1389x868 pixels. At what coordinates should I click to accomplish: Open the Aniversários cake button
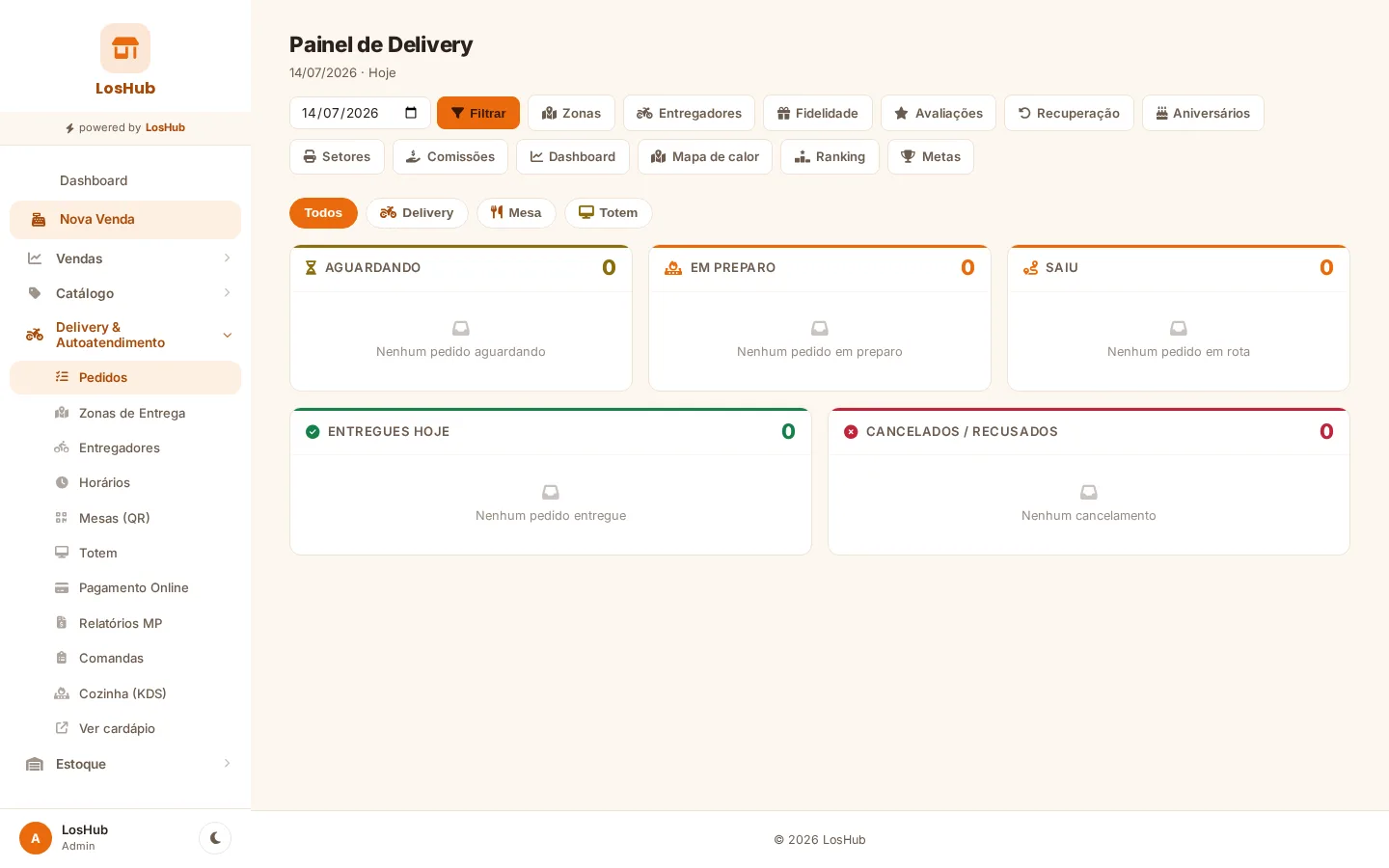(1203, 113)
